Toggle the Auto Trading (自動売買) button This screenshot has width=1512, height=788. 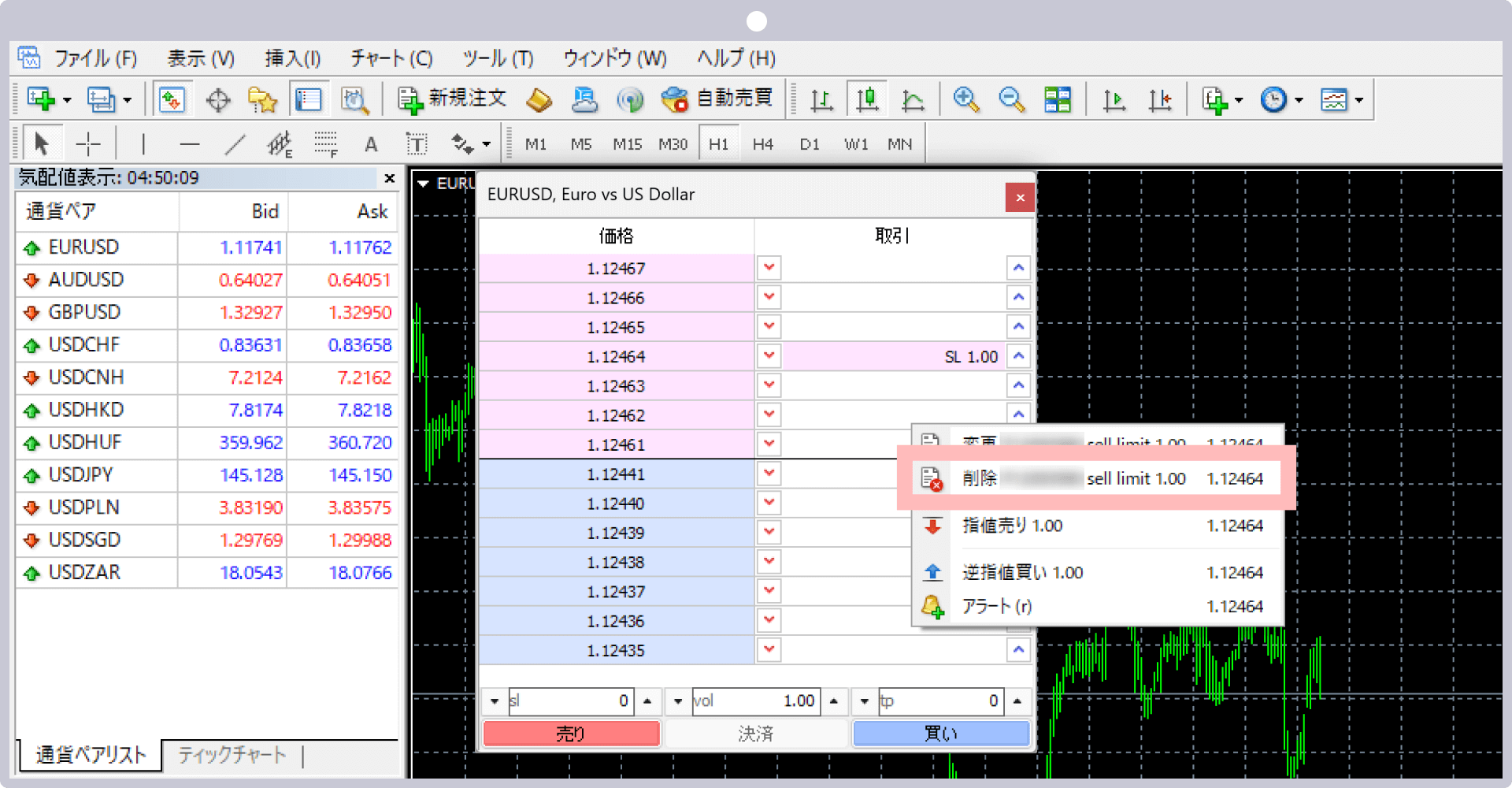click(717, 99)
